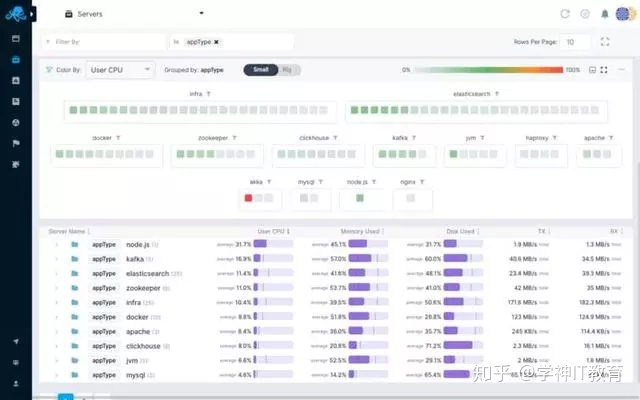Click the apache row folder icon

click(75, 331)
